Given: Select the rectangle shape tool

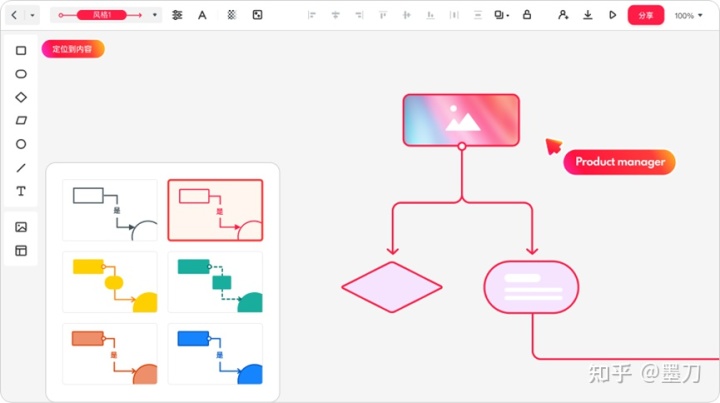Looking at the screenshot, I should point(21,50).
